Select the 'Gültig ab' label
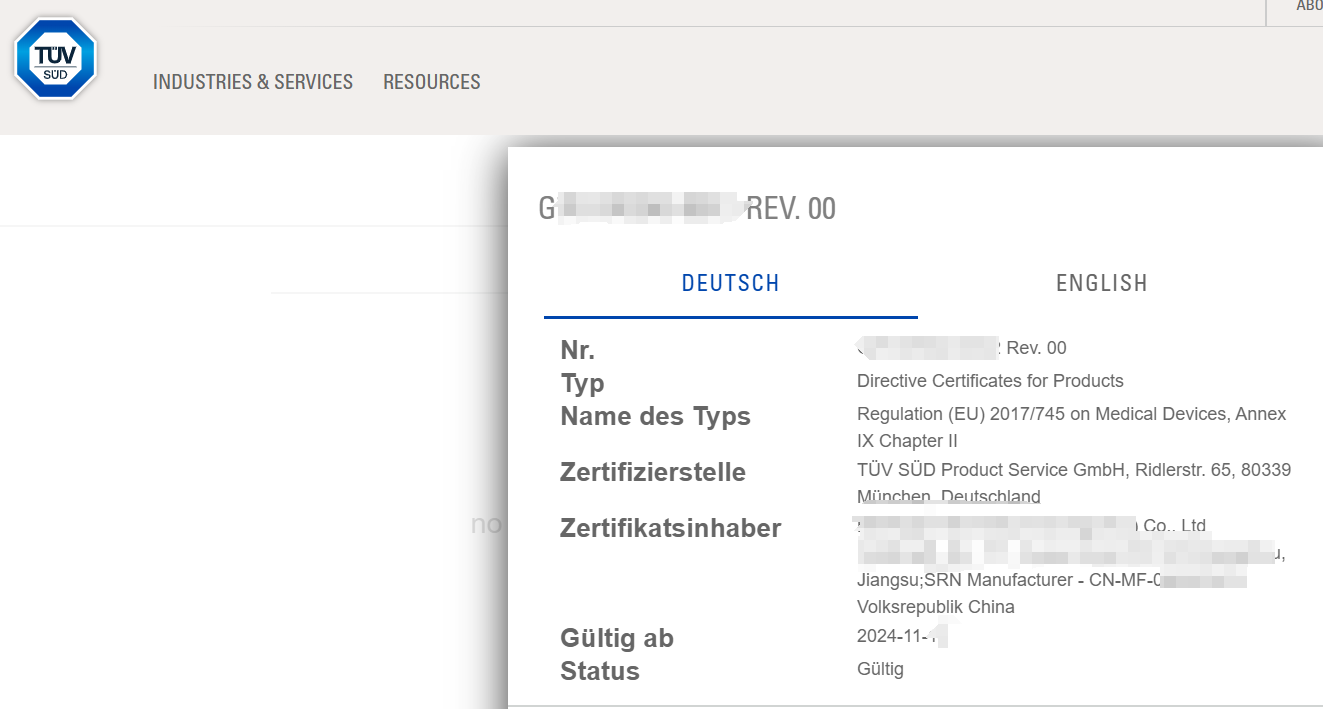 coord(617,638)
